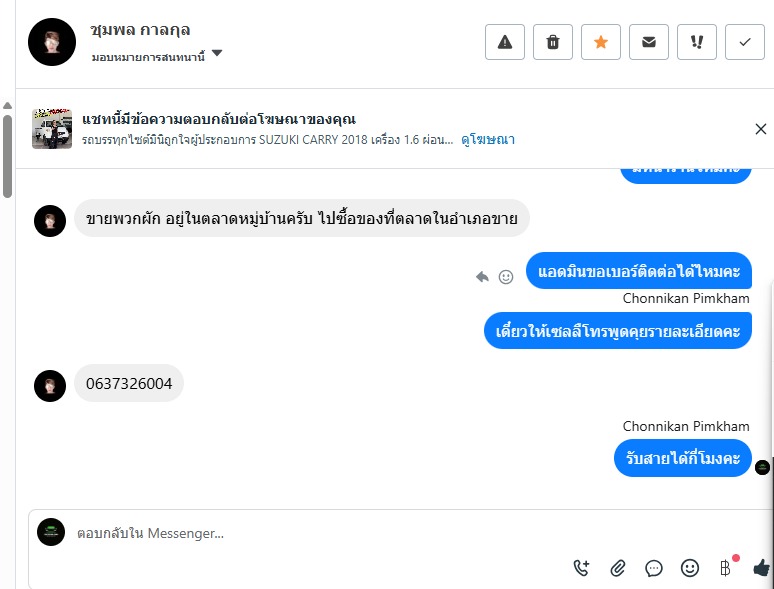Viewport: 774px width, 589px height.
Task: Click the reply arrow beside the message
Action: coord(482,276)
